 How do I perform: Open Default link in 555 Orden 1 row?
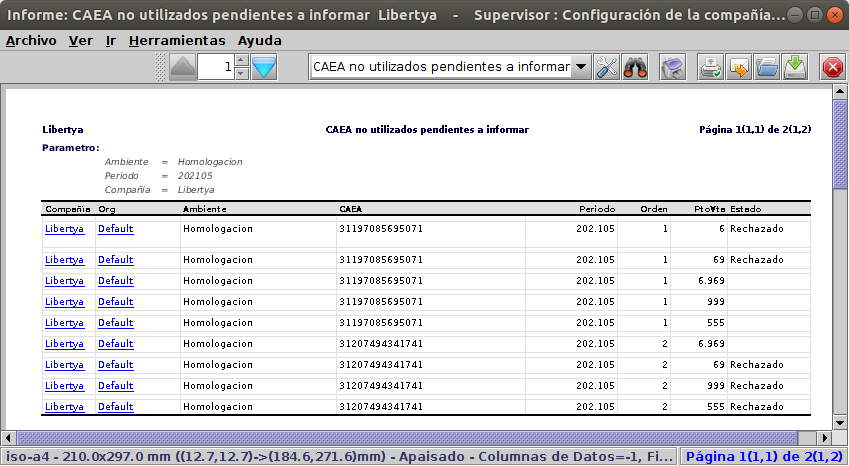[x=115, y=323]
